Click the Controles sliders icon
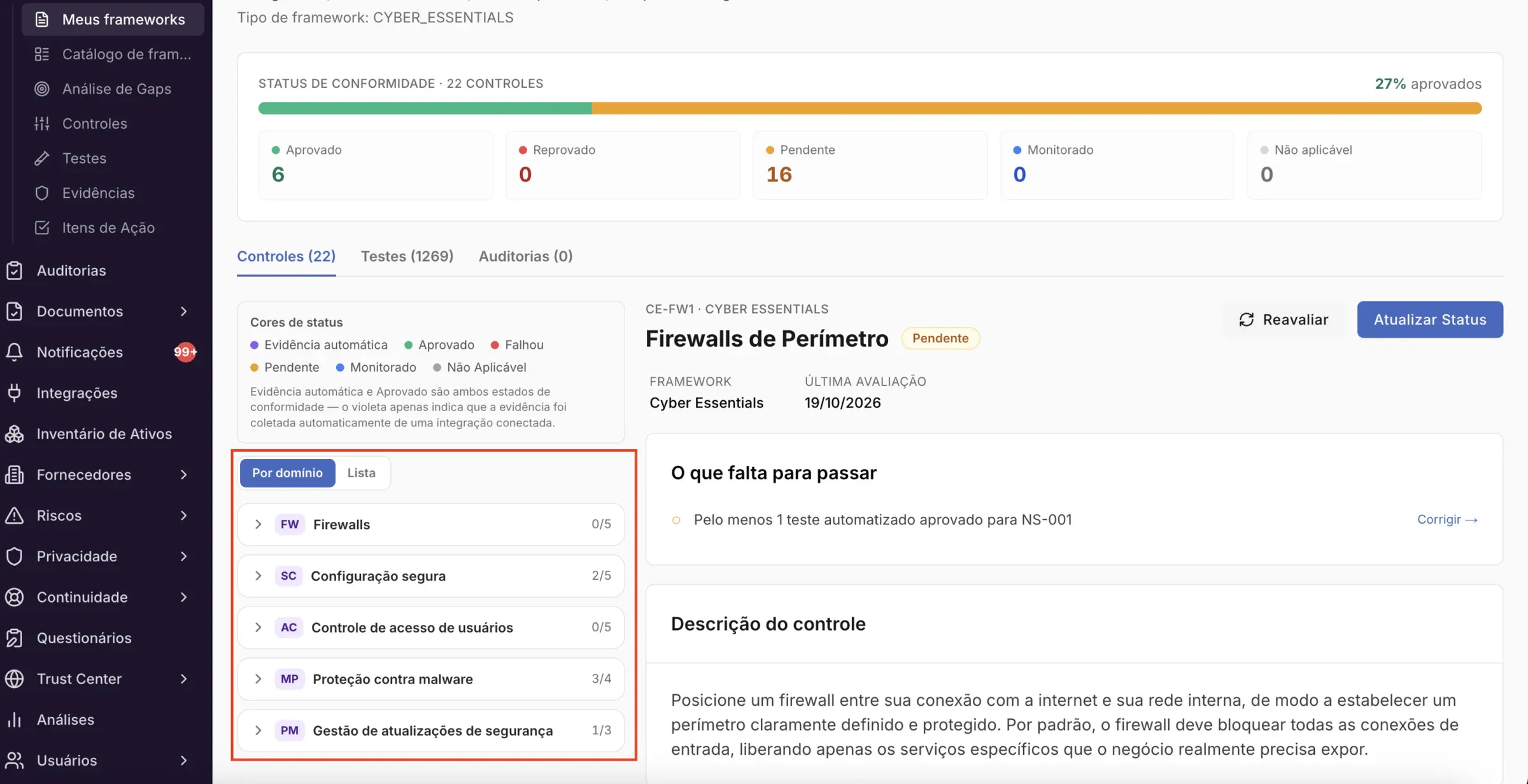 coord(42,123)
